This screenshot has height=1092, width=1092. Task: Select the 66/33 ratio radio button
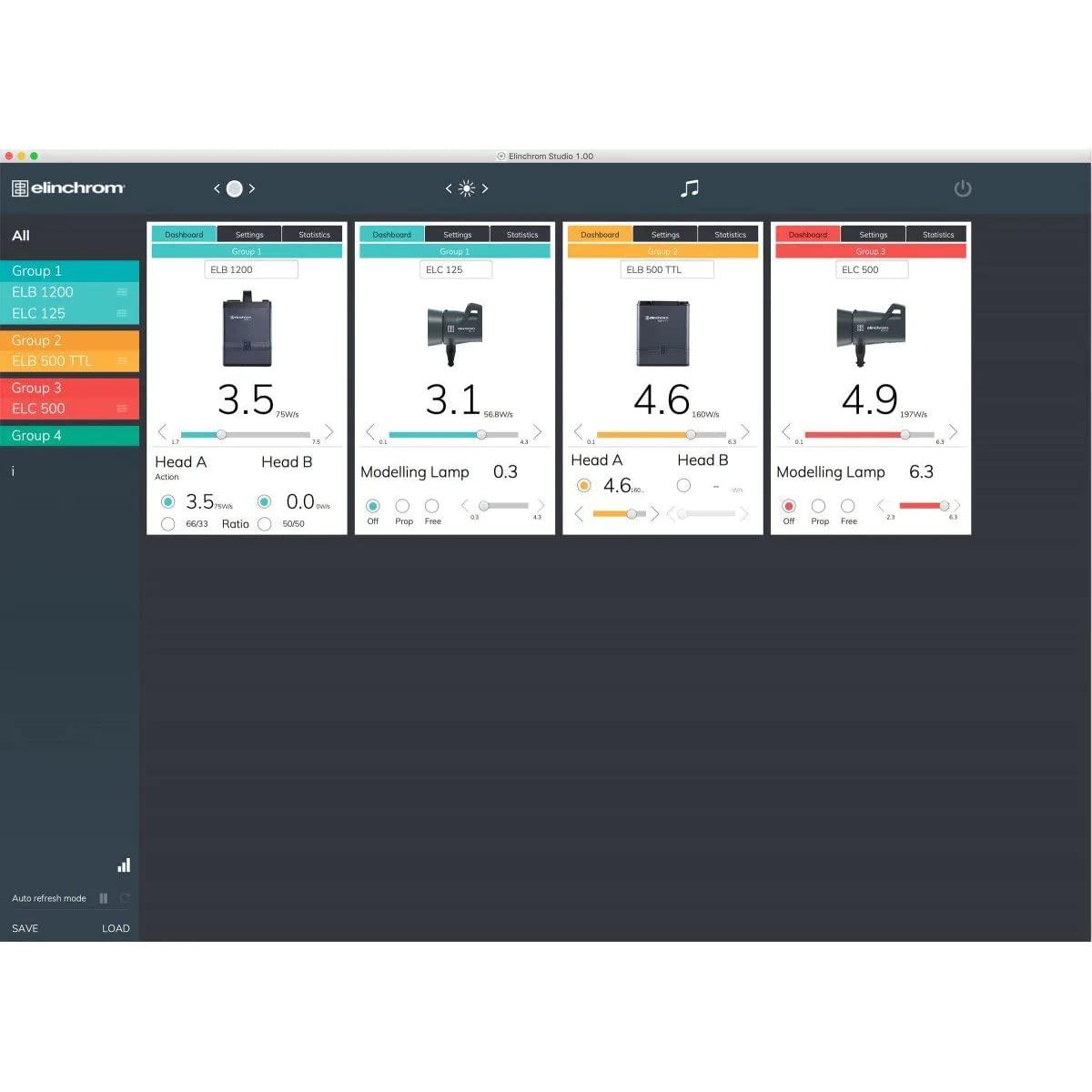(x=168, y=524)
